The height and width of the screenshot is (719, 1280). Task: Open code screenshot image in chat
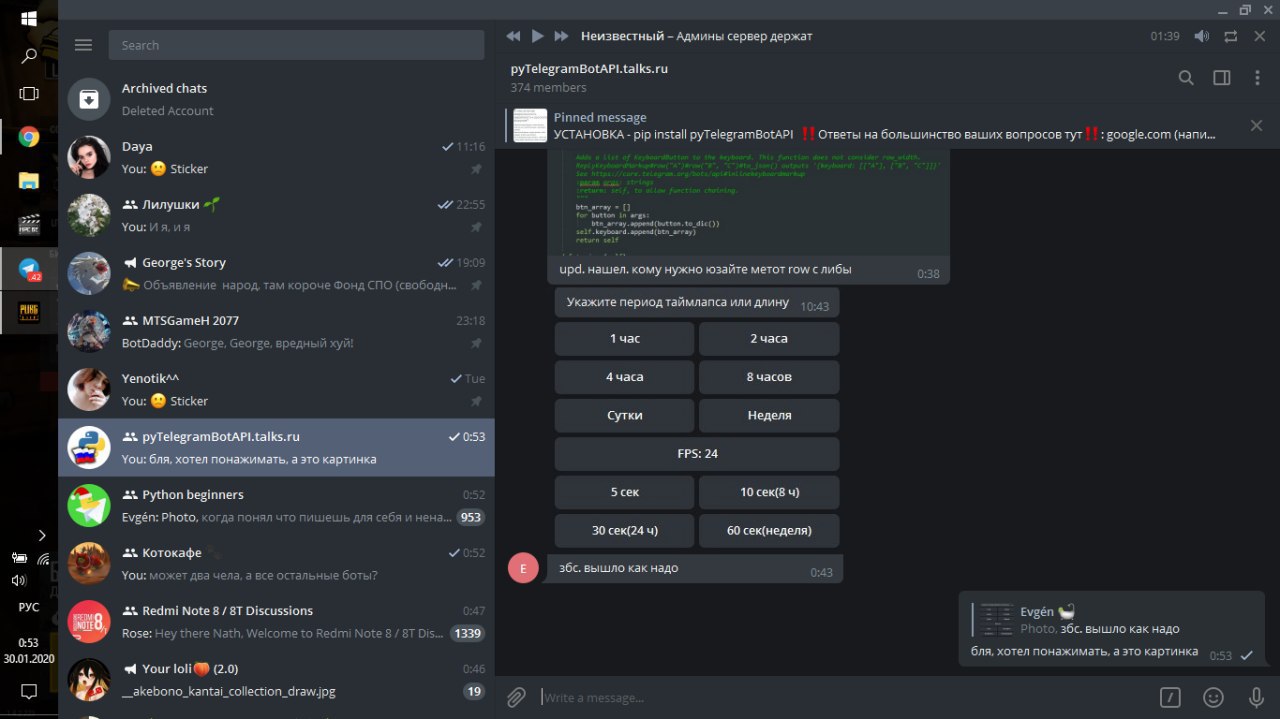click(747, 203)
